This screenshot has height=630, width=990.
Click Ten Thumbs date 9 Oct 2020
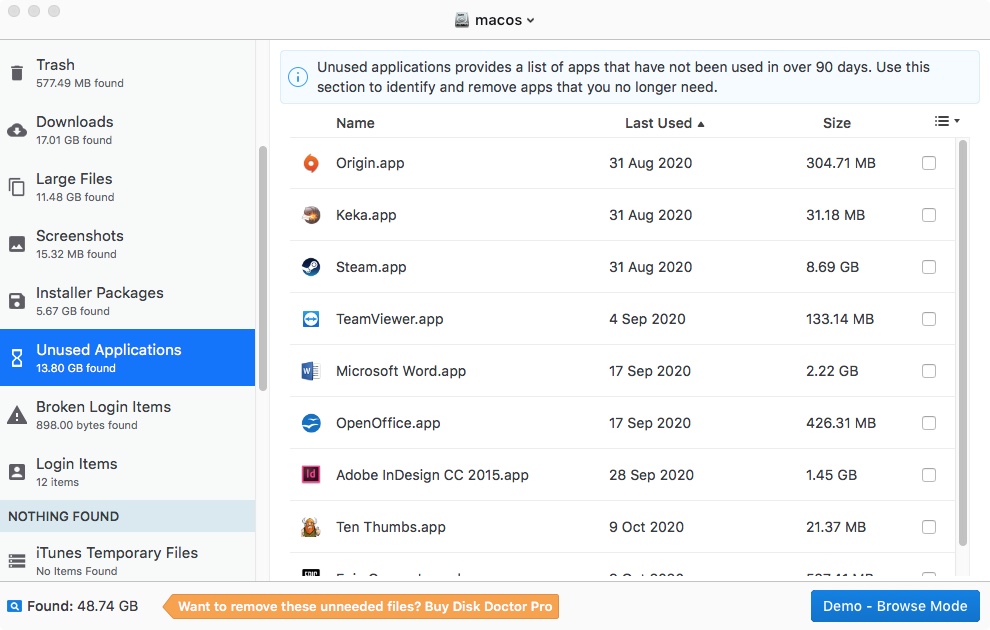coord(647,527)
